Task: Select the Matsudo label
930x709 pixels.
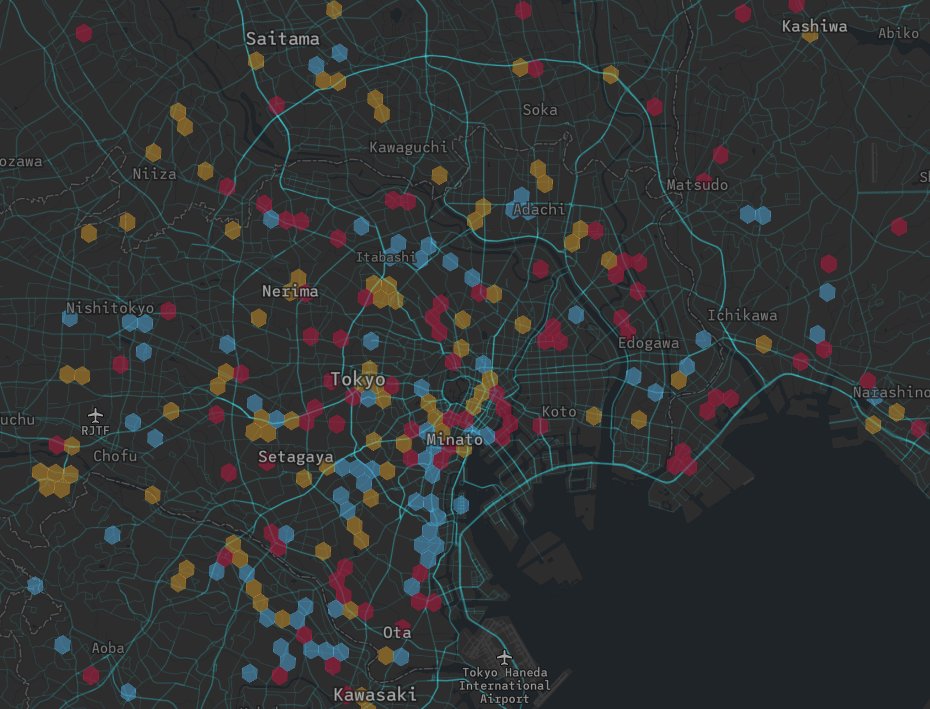Action: (697, 185)
